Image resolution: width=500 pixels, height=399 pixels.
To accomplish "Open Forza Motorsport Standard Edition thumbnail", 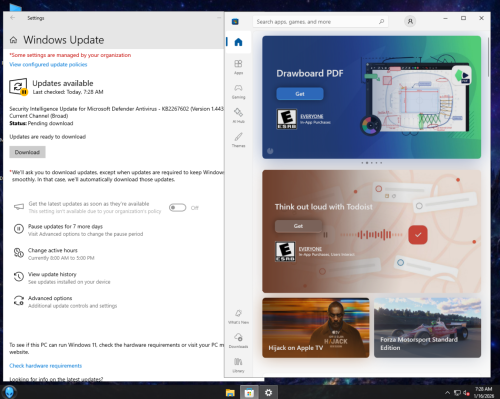I will pyautogui.click(x=427, y=328).
